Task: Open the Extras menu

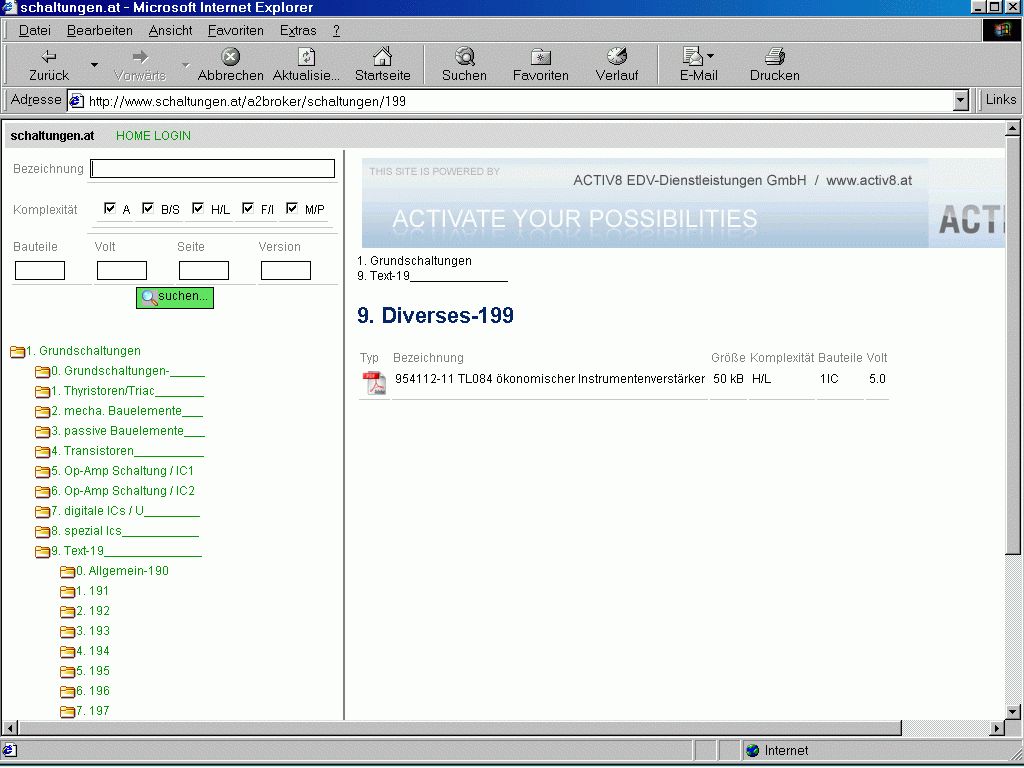Action: pos(298,31)
